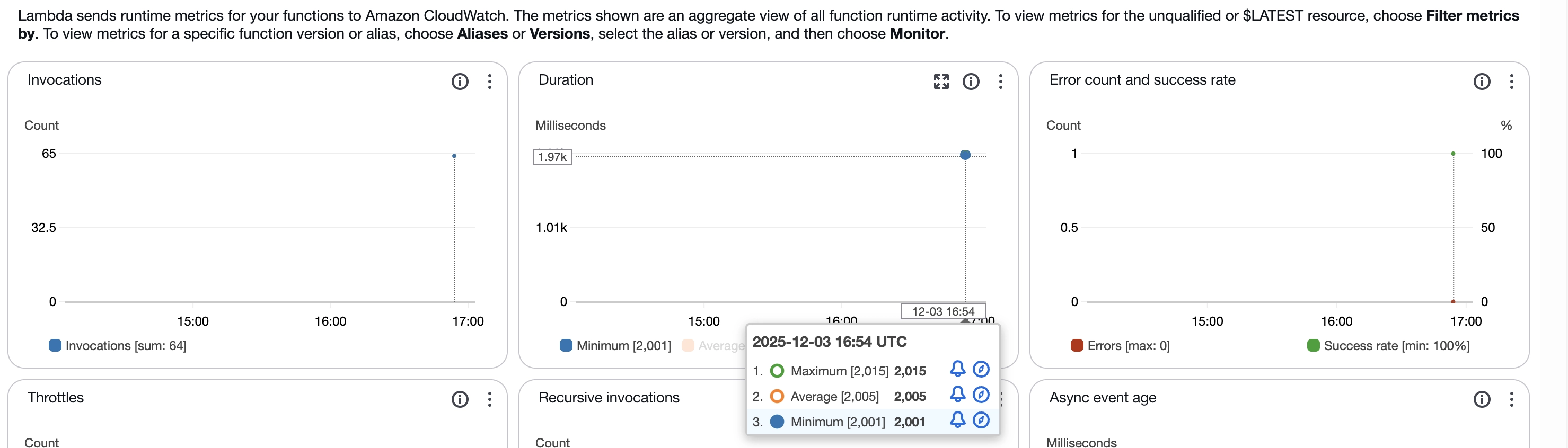Click the Throttles widget info icon

coord(460,399)
